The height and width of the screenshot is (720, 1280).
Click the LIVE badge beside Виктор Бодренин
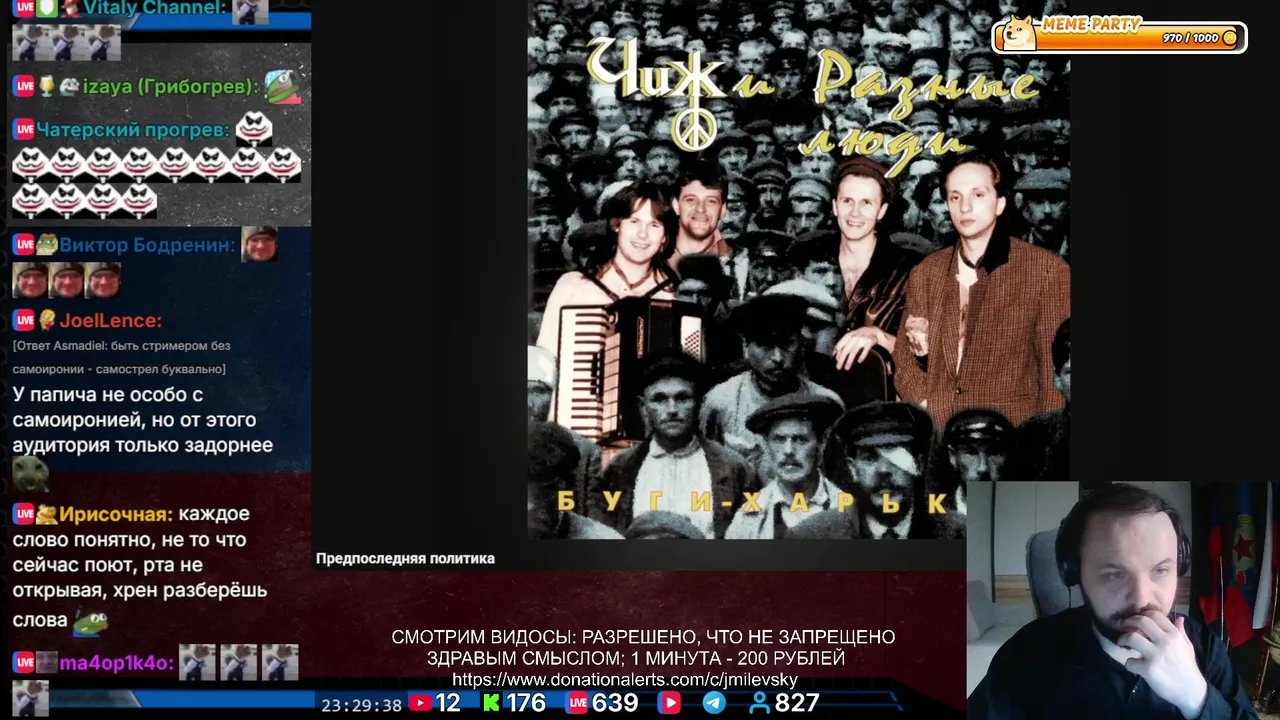point(24,245)
